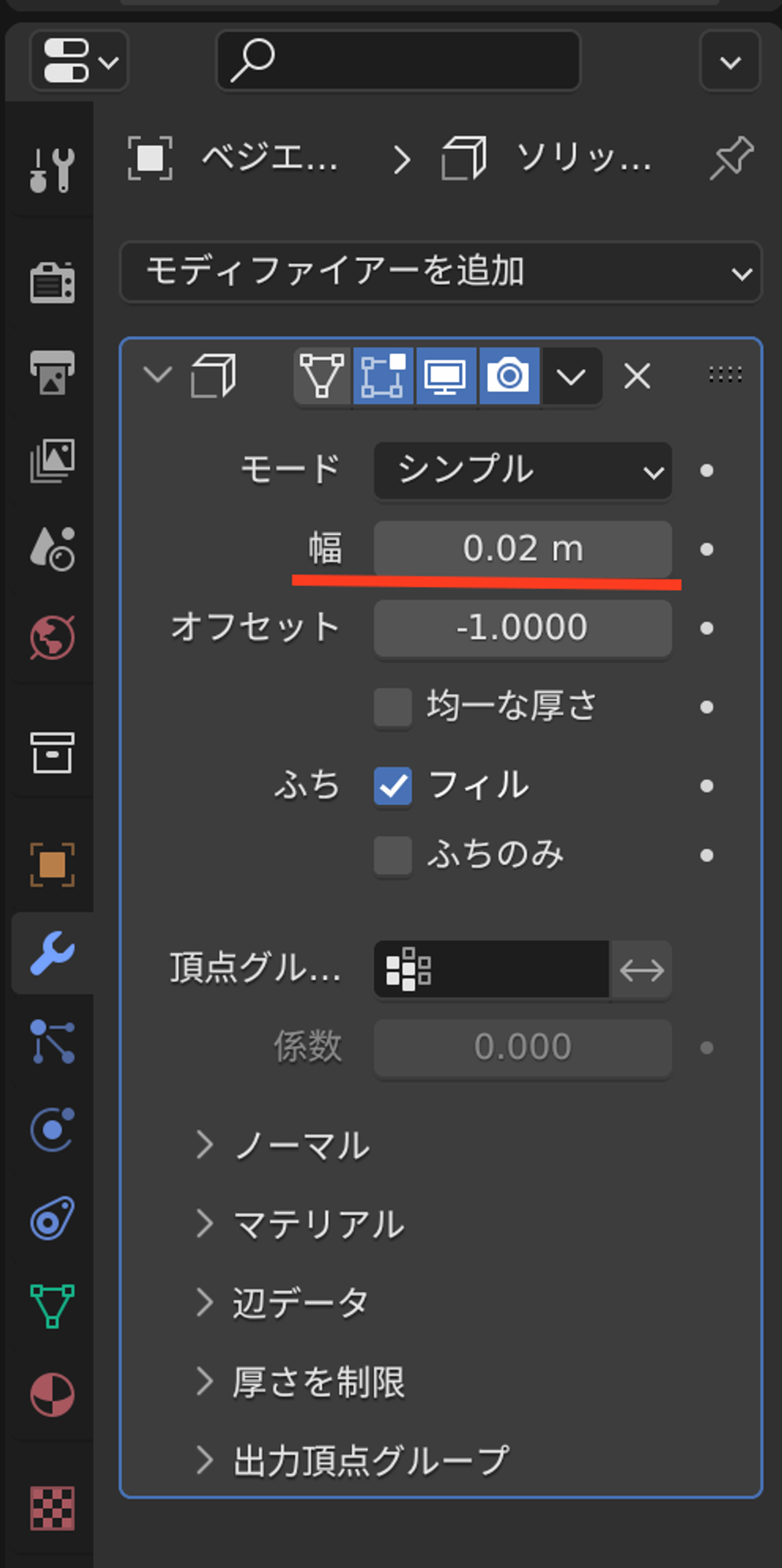This screenshot has width=782, height=1568.
Task: Open the Object Data green triangle tab
Action: click(x=52, y=1306)
